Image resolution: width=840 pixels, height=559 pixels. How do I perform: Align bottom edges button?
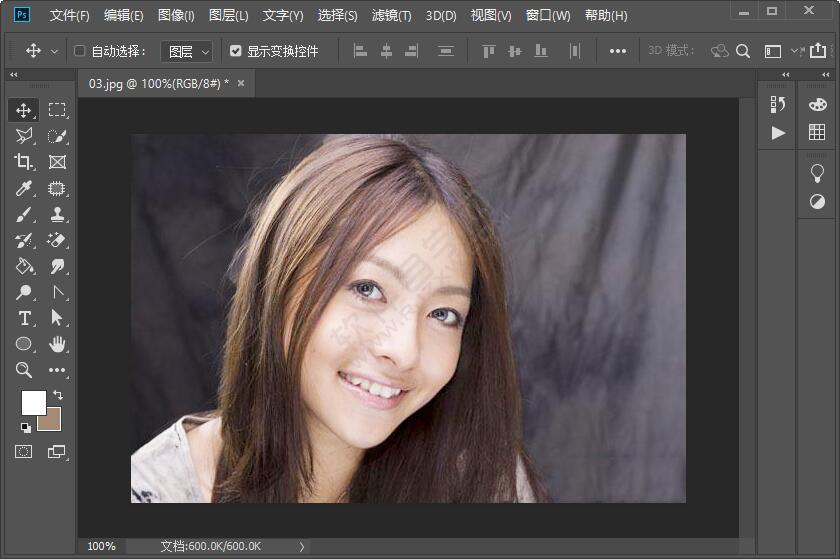tap(541, 51)
